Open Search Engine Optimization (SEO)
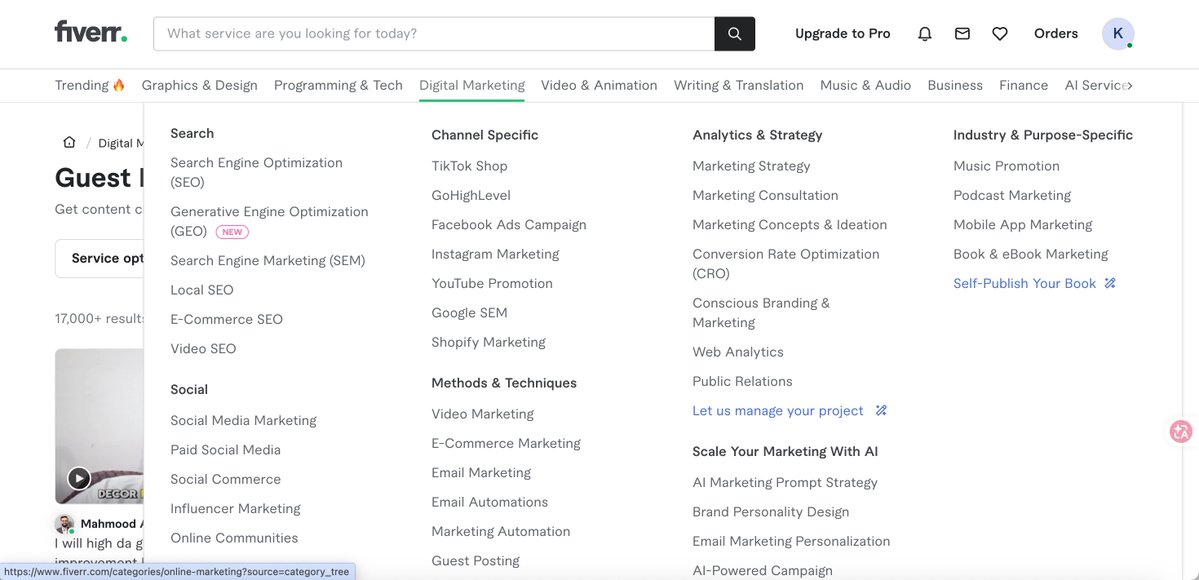Image resolution: width=1199 pixels, height=580 pixels. coord(256,172)
